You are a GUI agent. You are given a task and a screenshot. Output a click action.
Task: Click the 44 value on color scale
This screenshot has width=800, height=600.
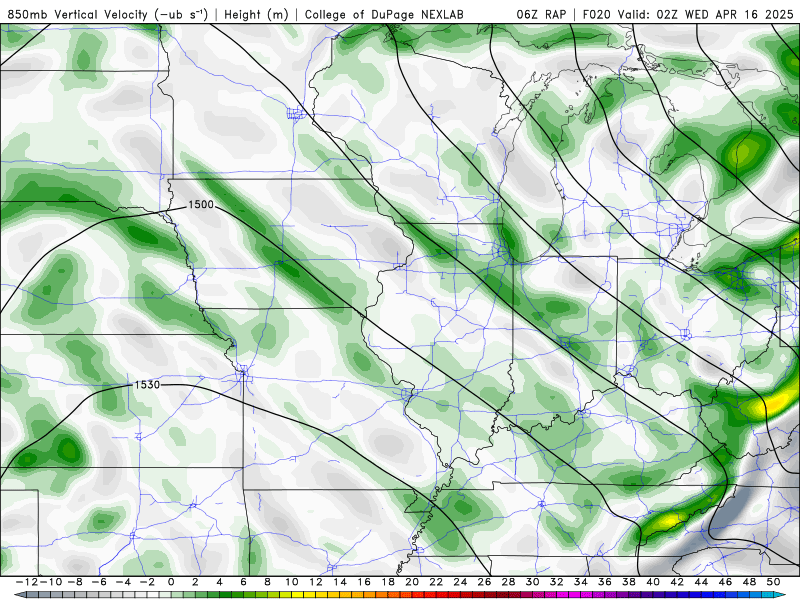[701, 582]
